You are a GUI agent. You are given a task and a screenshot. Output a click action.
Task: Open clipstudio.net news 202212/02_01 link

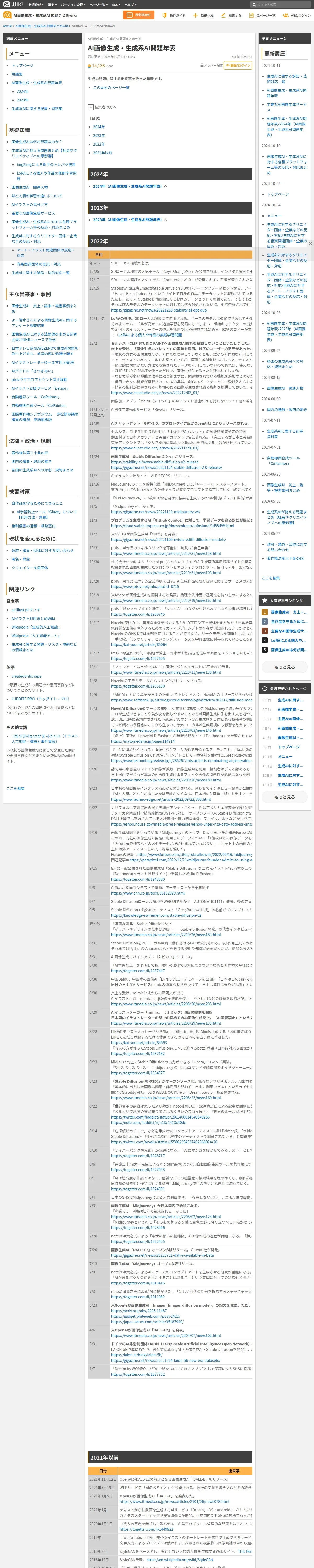pos(155,393)
